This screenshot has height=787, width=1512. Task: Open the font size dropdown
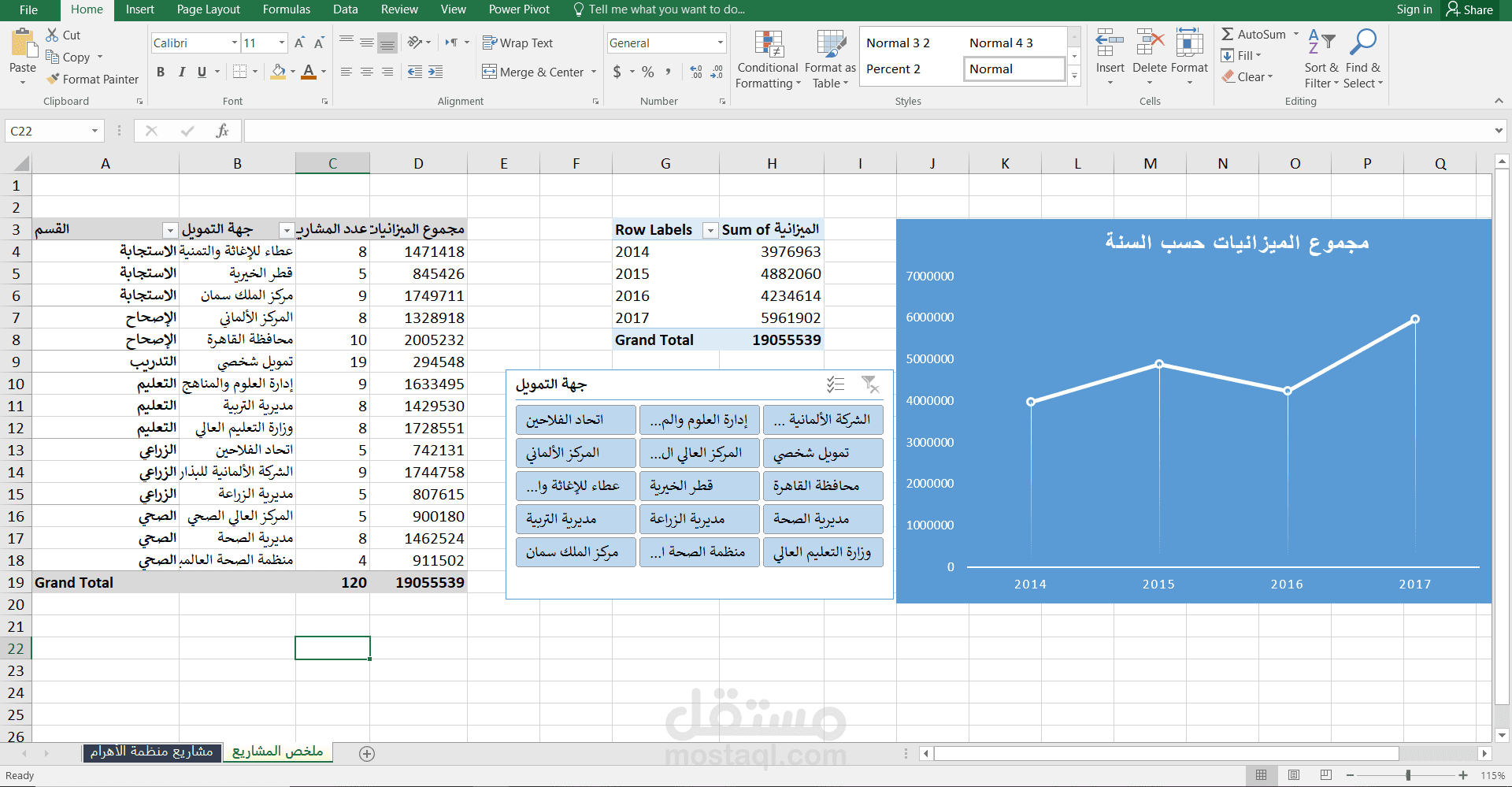click(282, 43)
